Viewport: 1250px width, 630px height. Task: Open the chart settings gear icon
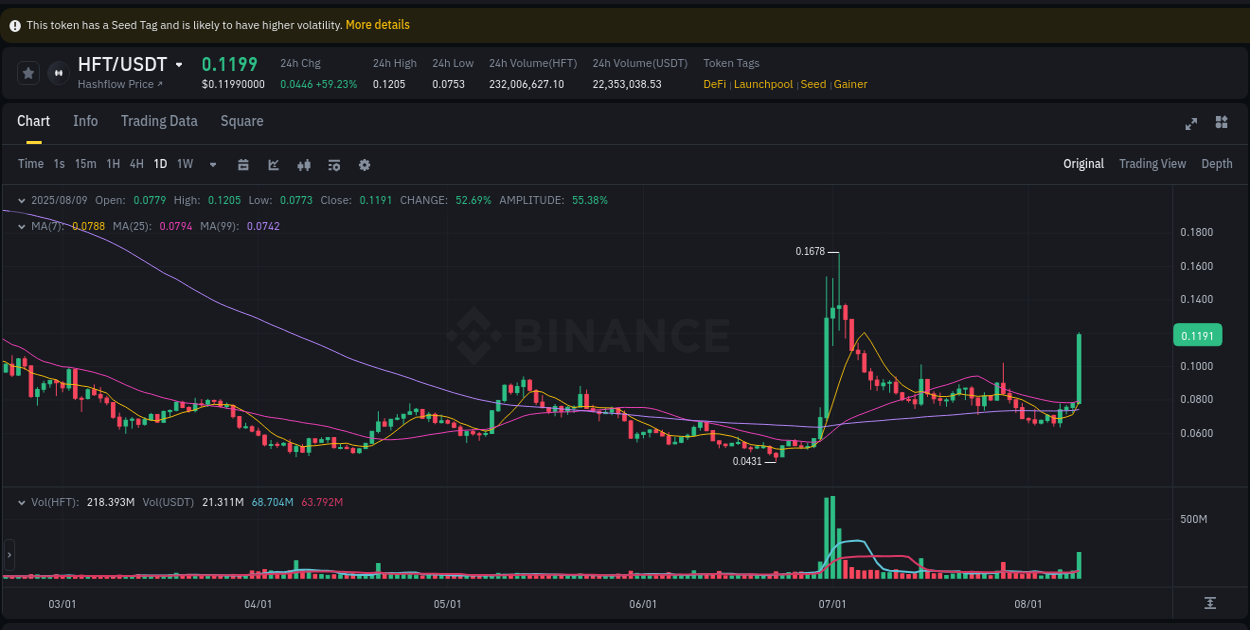(x=363, y=163)
